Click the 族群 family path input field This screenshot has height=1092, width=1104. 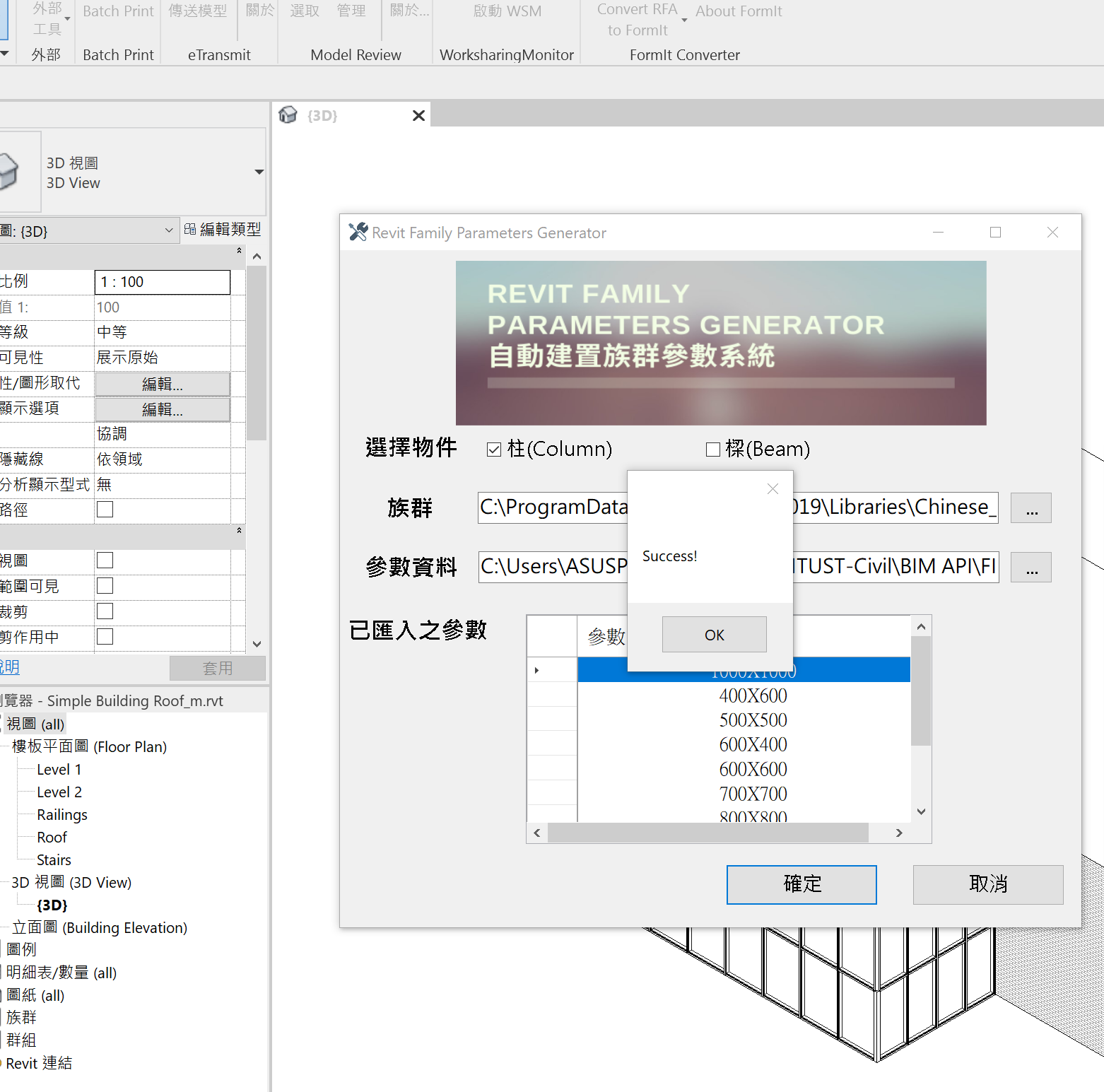tap(738, 507)
